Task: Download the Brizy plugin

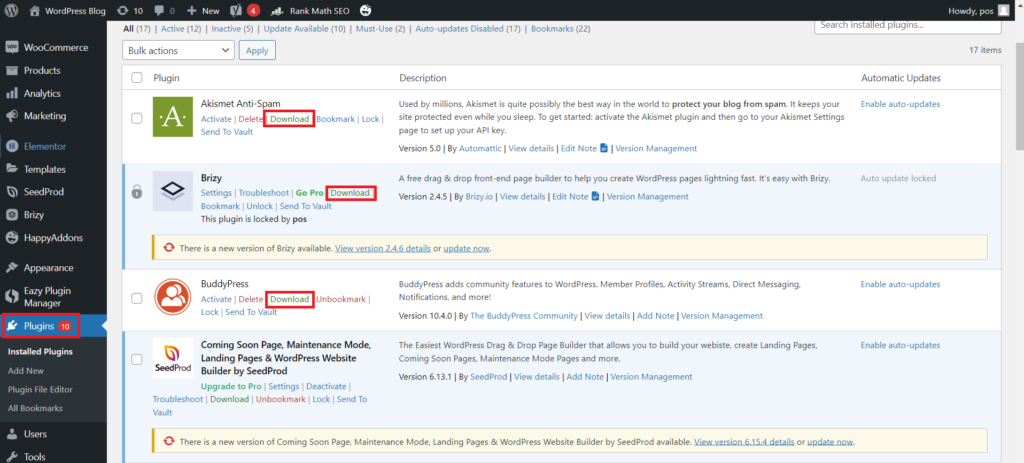Action: pos(350,193)
